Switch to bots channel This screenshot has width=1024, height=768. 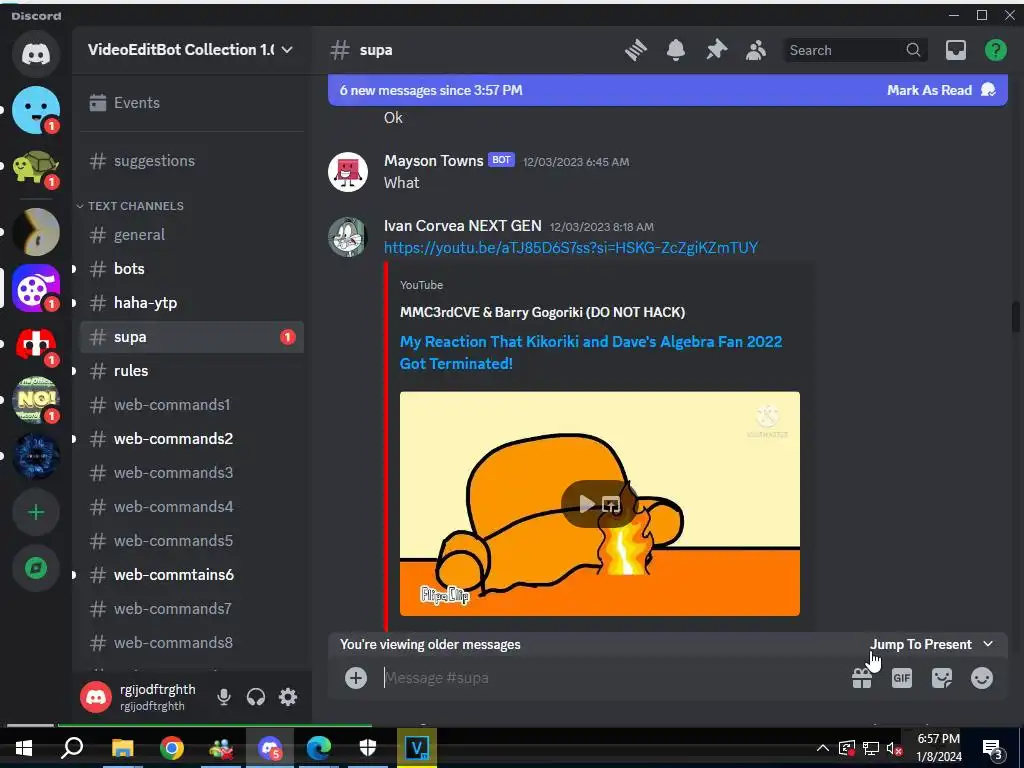tap(192, 268)
